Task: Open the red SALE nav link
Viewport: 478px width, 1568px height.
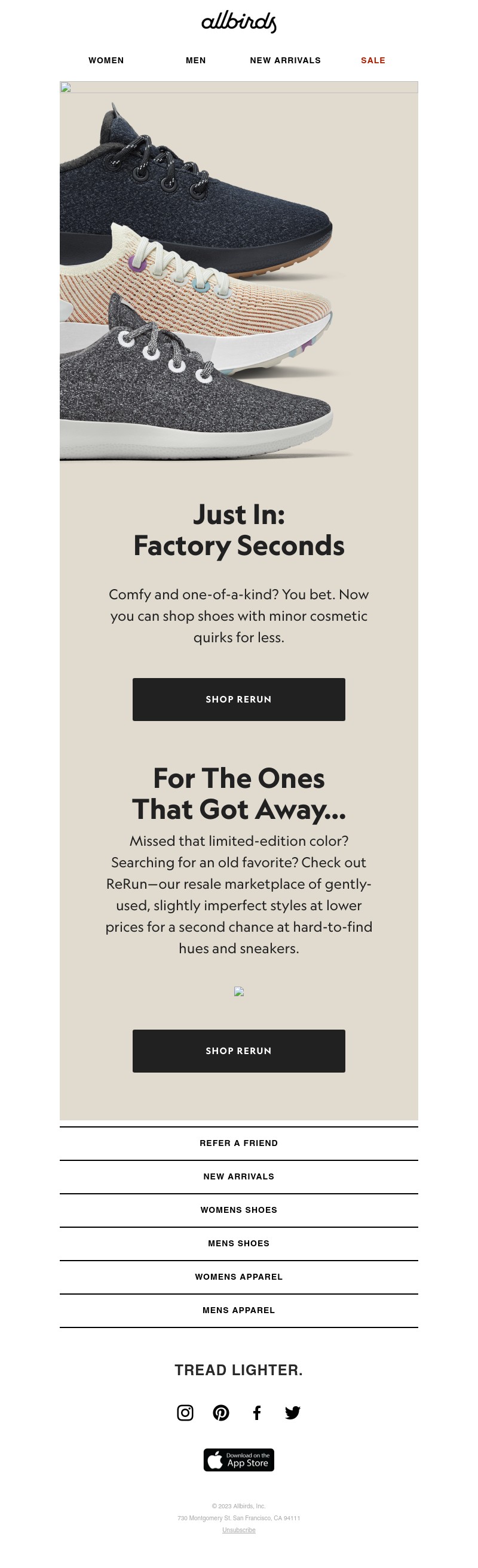Action: 373,60
